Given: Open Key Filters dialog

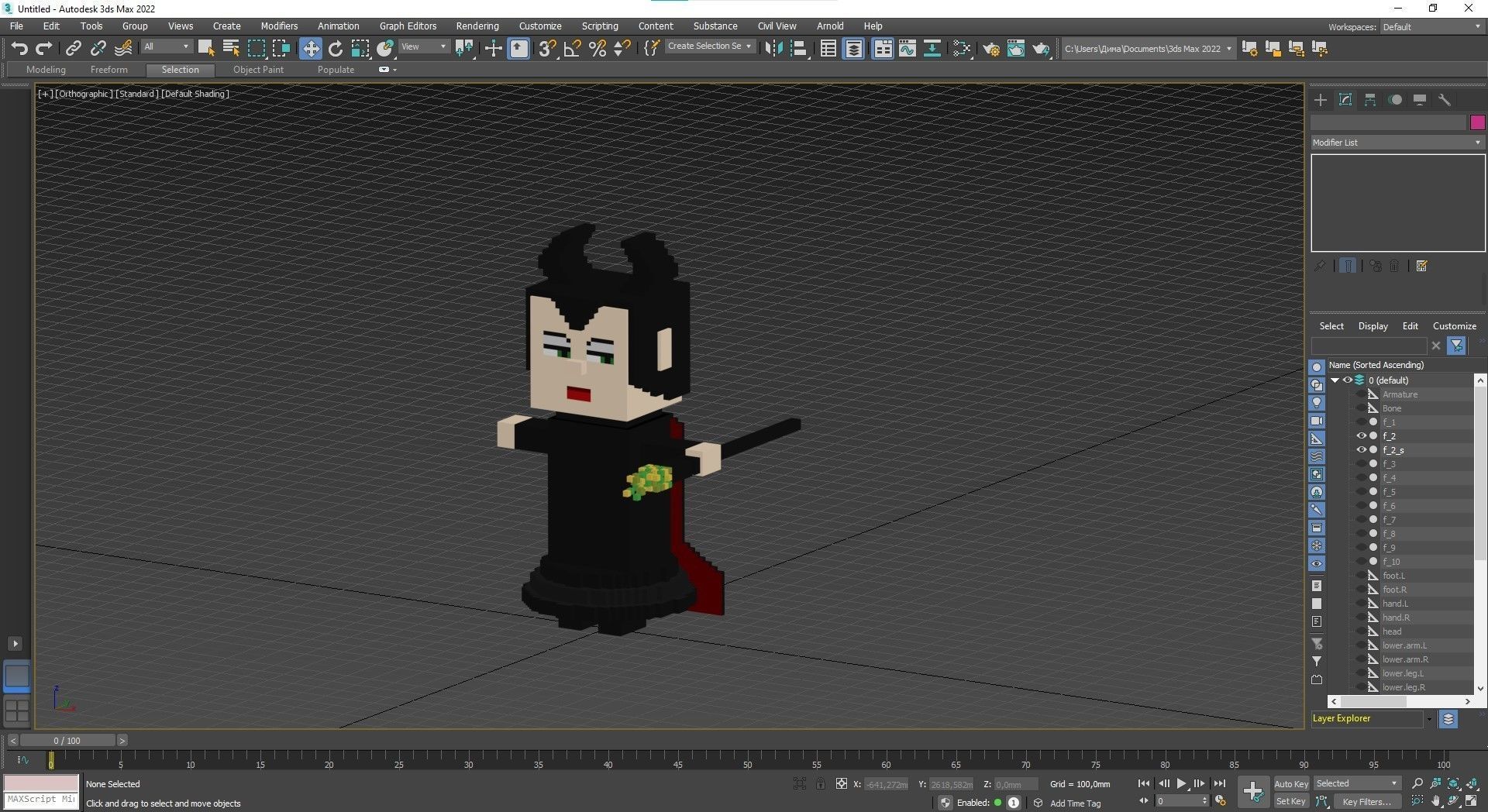Looking at the screenshot, I should pos(1369,802).
